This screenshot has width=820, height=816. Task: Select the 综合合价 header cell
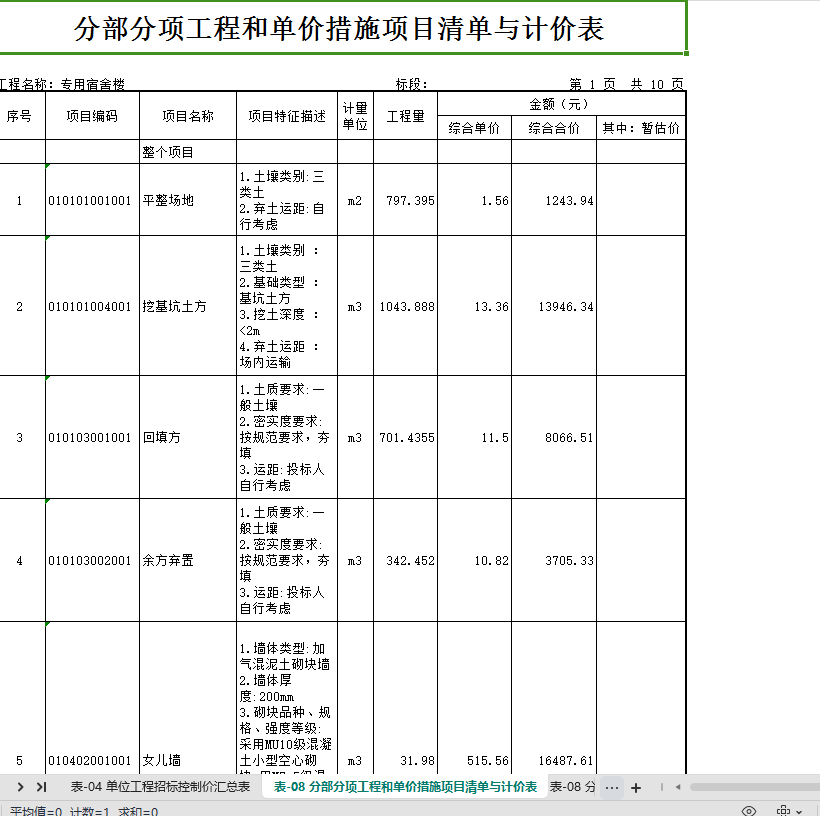[x=554, y=128]
